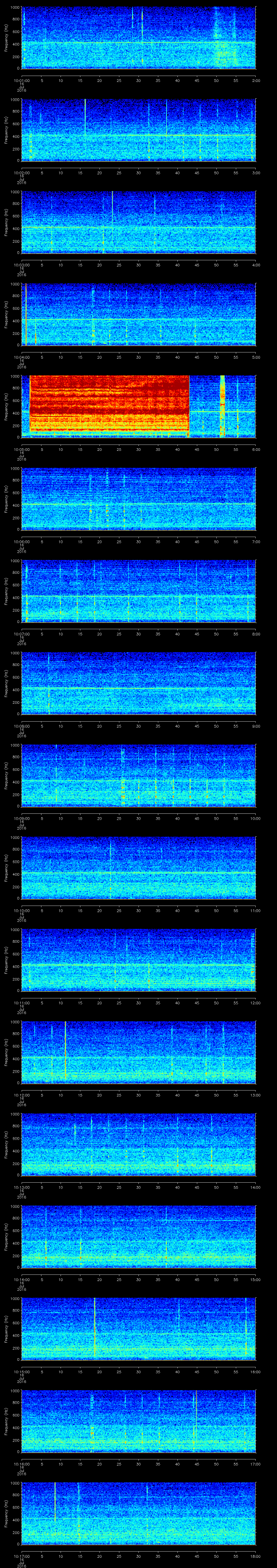
Task: Click the 10:14:00 time axis label
Action: point(22,1279)
